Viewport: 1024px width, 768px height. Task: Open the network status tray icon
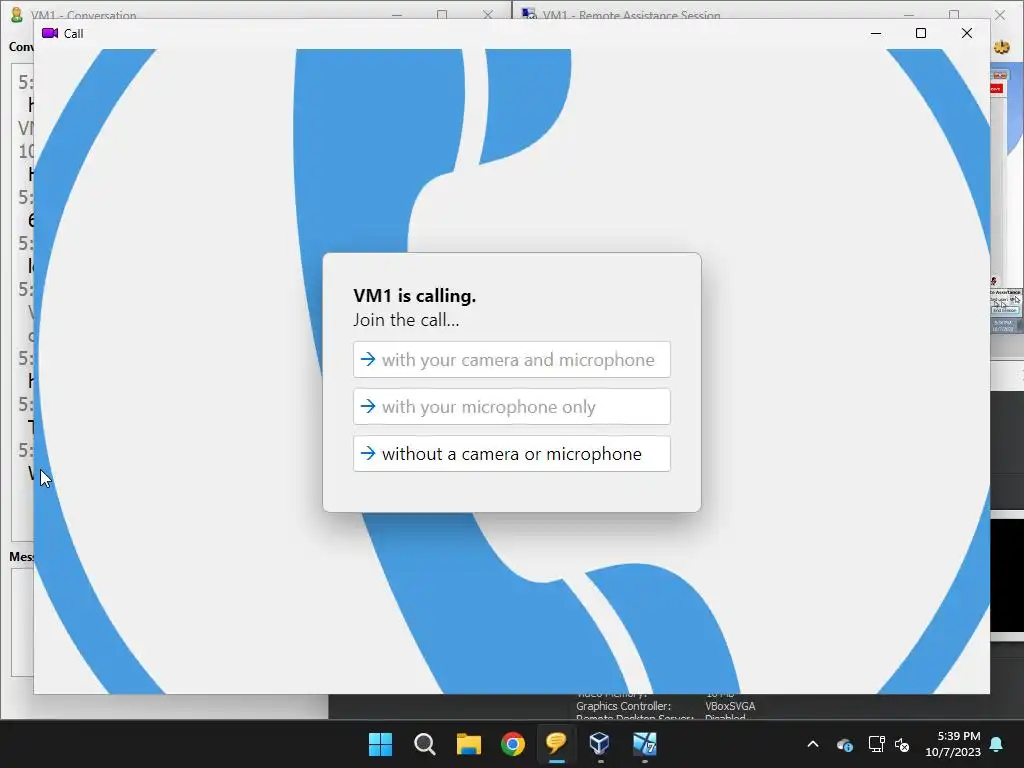pos(876,744)
